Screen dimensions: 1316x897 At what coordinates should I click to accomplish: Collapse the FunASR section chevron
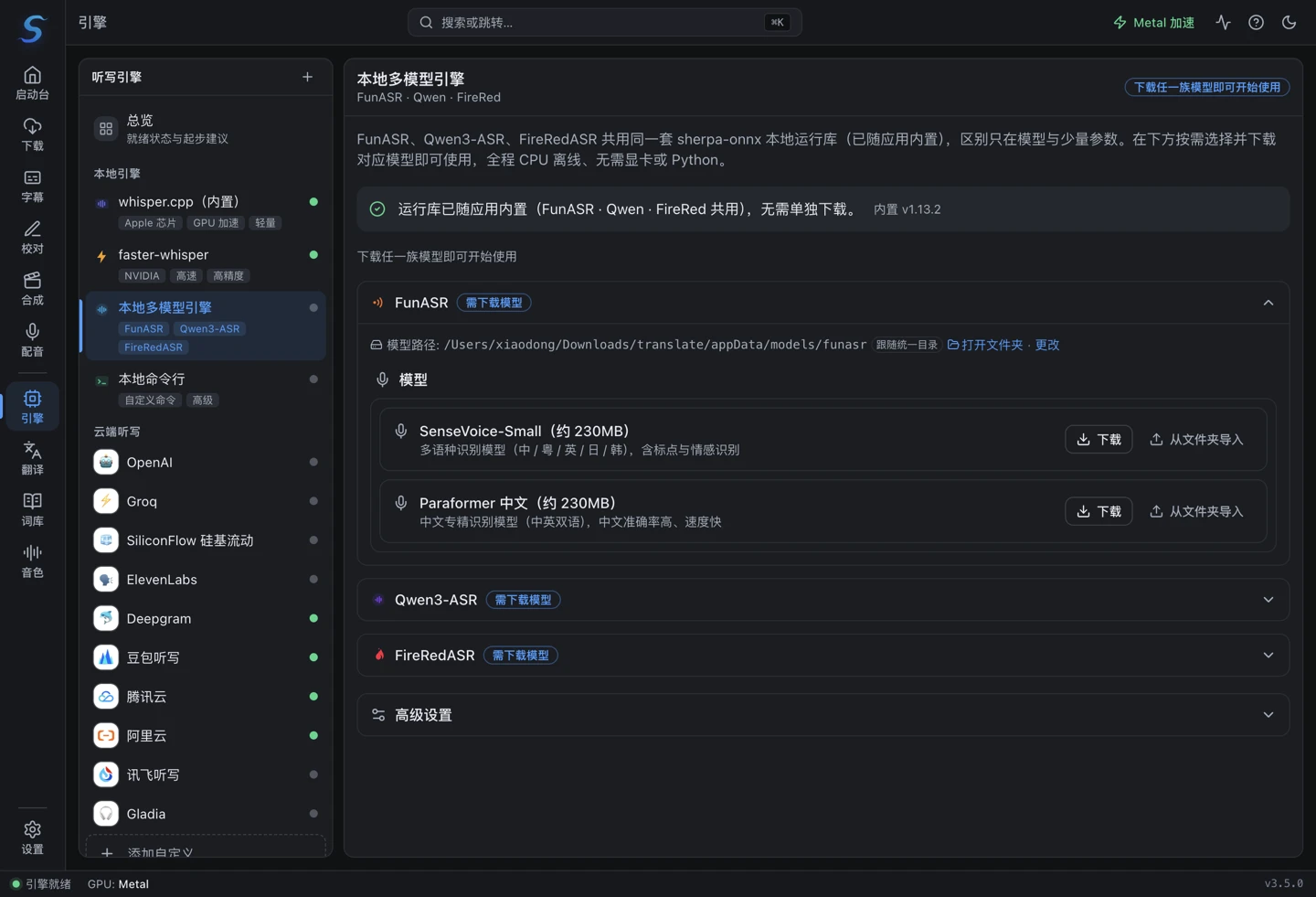(x=1268, y=303)
